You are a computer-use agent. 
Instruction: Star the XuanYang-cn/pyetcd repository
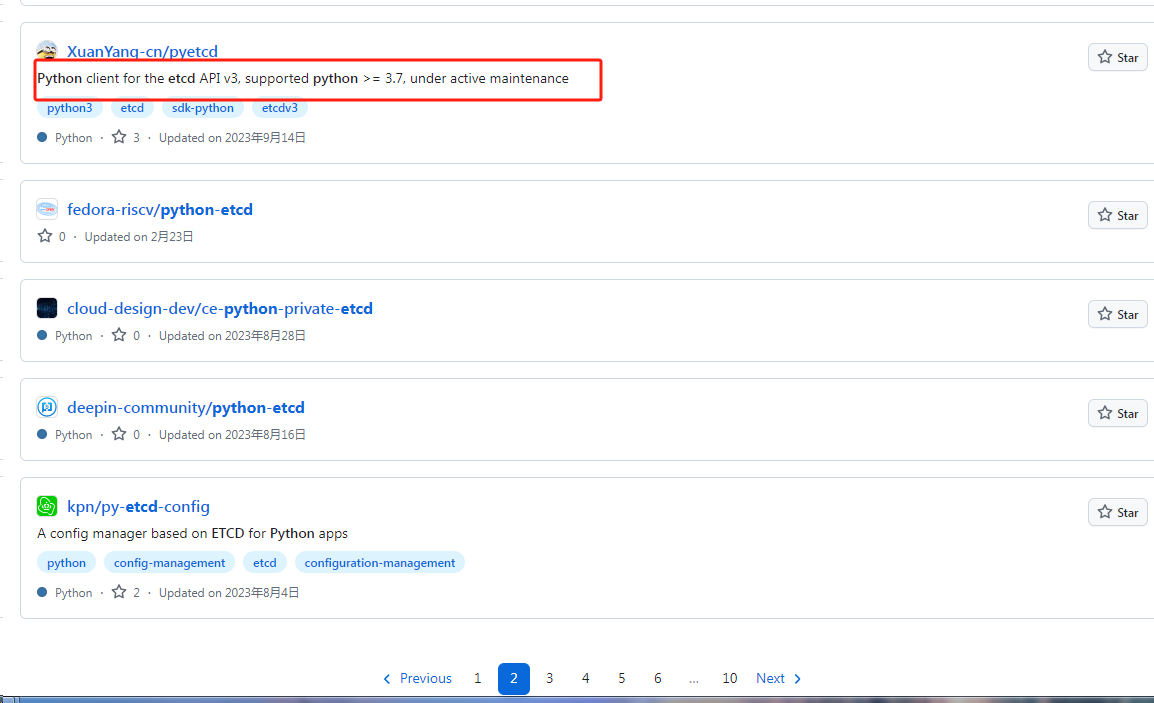pos(1117,57)
